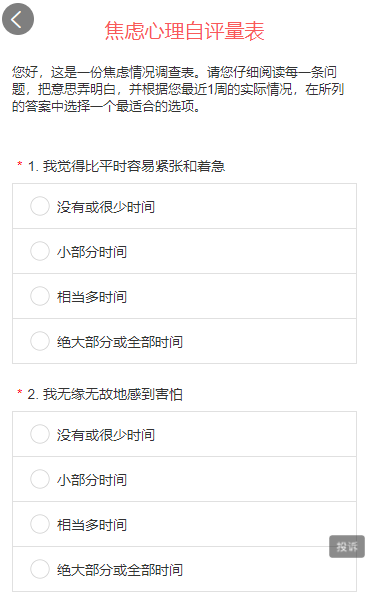Select 没有或很少时间 radio for question 2
The height and width of the screenshot is (595, 370).
click(40, 434)
